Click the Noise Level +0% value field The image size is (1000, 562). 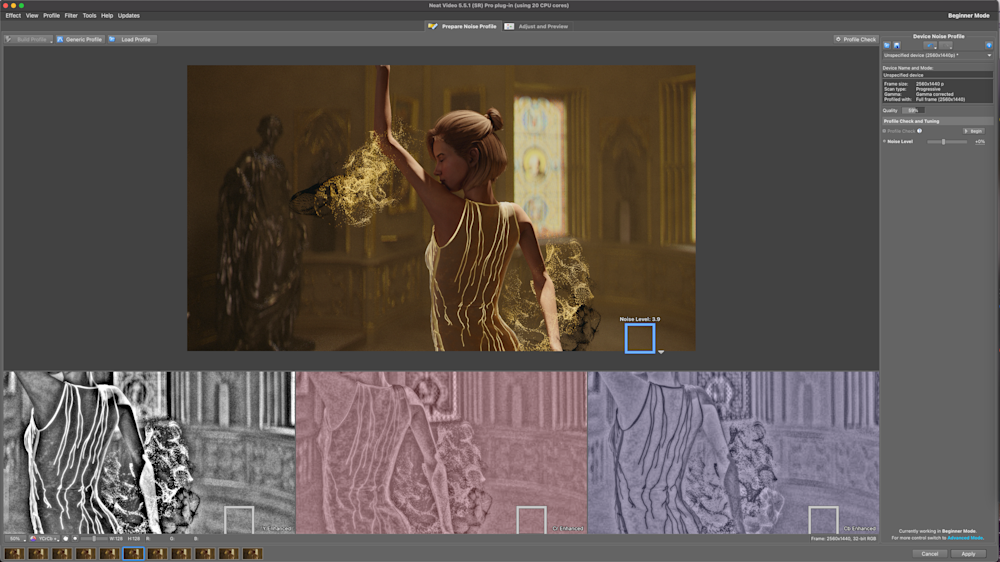[x=980, y=142]
